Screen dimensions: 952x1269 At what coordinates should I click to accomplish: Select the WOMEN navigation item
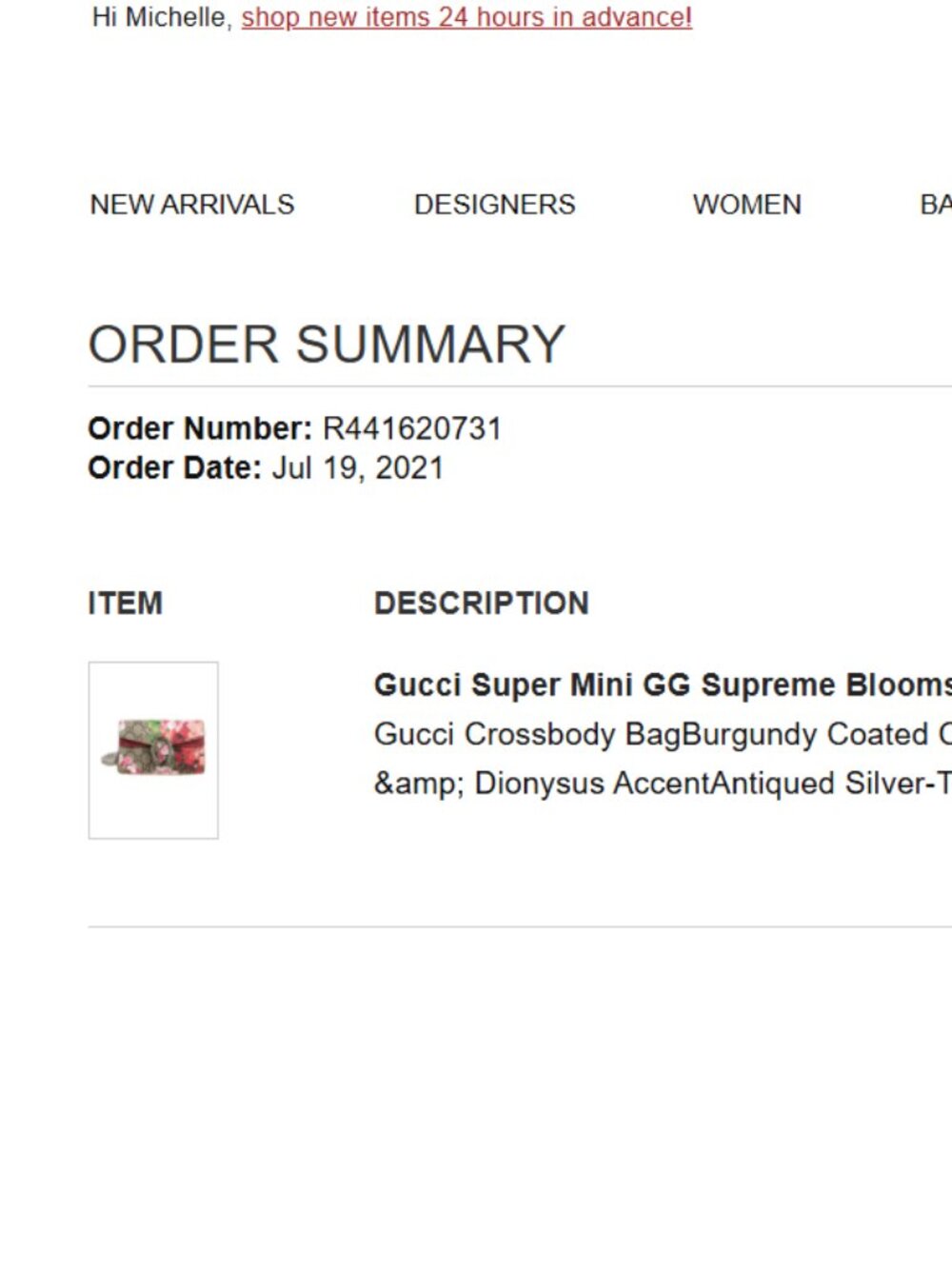[x=747, y=205]
